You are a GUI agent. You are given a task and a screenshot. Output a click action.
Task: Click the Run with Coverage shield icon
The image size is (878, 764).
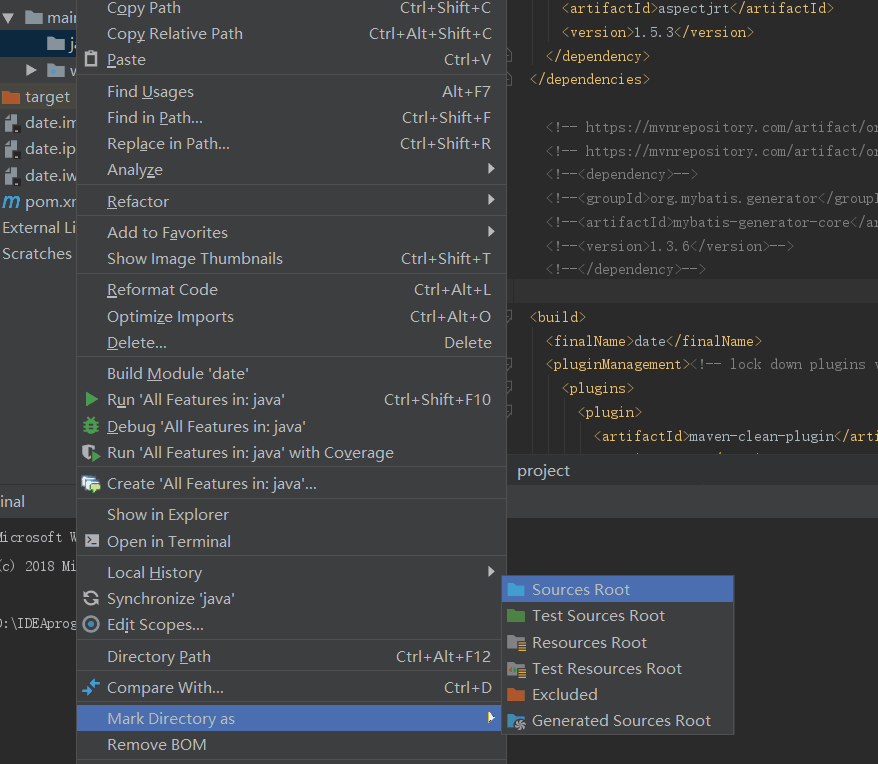point(91,453)
